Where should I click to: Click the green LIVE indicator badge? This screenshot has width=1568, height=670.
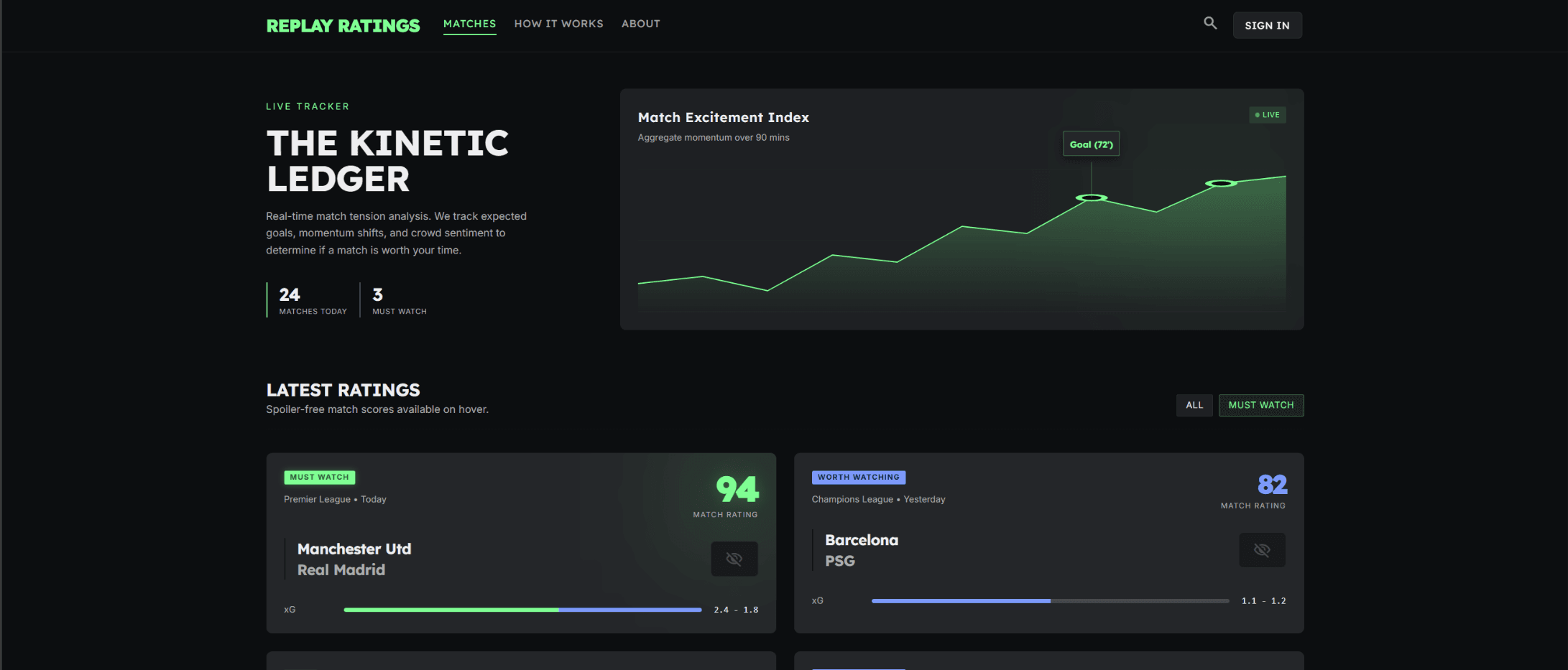[1267, 115]
